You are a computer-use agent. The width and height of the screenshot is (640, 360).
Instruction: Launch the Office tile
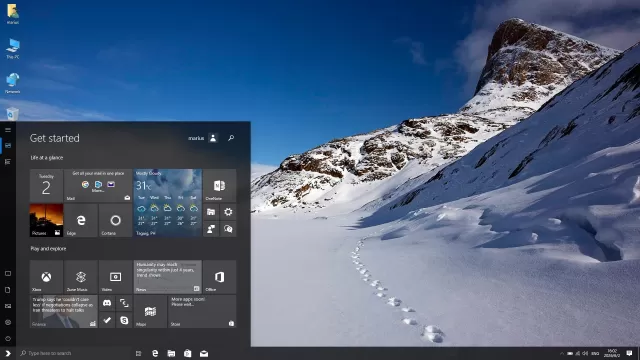[220, 277]
